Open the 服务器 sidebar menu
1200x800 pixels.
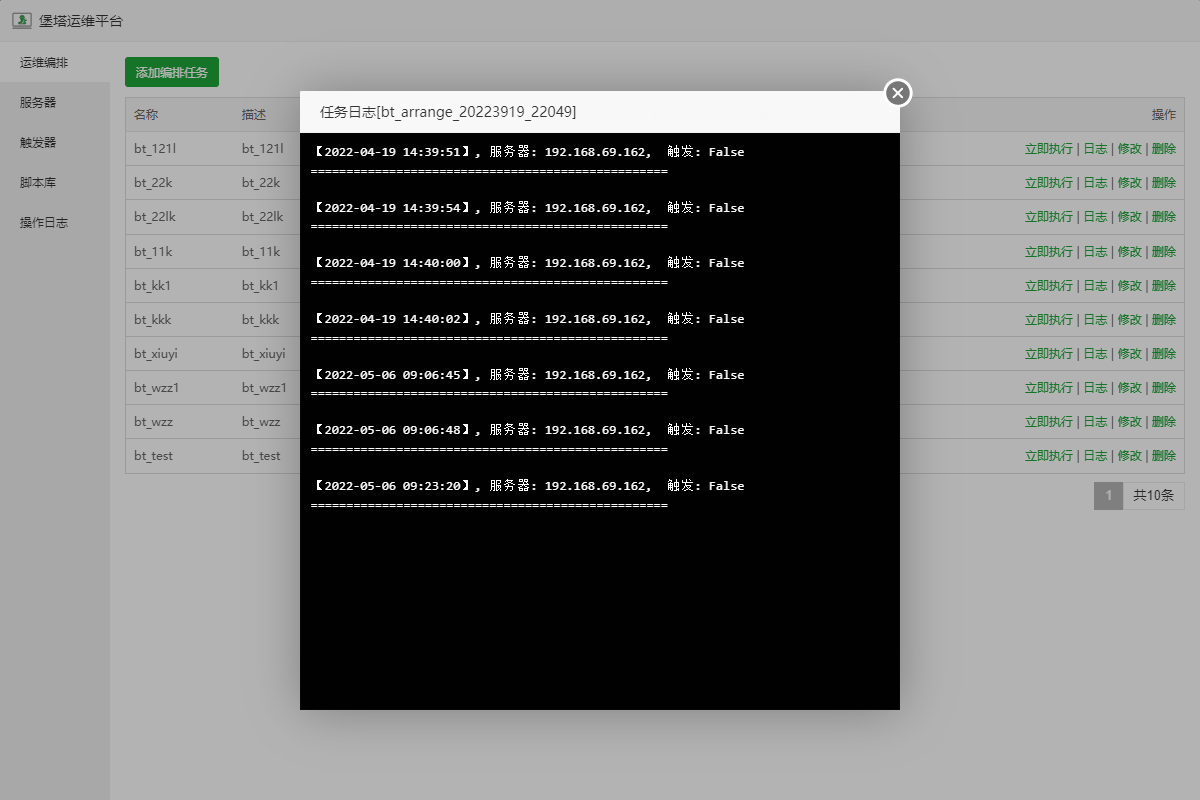pyautogui.click(x=38, y=102)
